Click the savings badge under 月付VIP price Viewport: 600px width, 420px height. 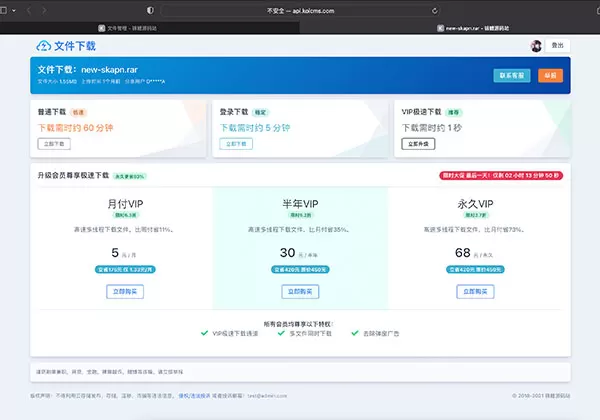[x=125, y=270]
